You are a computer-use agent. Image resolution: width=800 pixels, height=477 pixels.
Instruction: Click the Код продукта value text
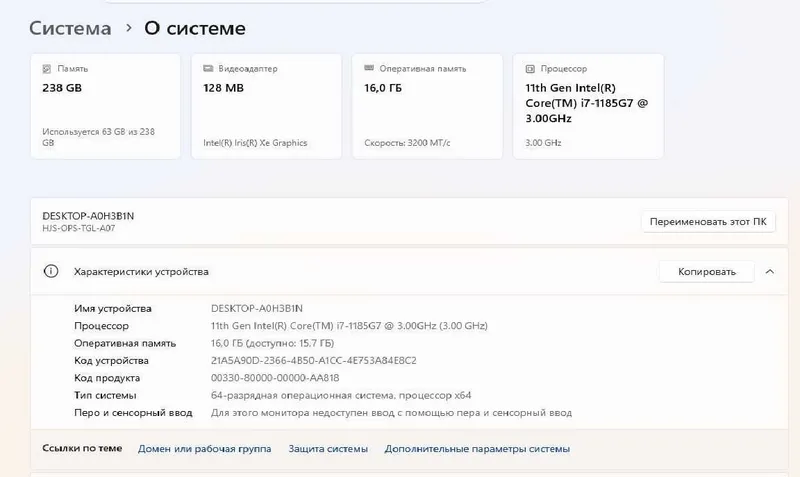pos(275,378)
